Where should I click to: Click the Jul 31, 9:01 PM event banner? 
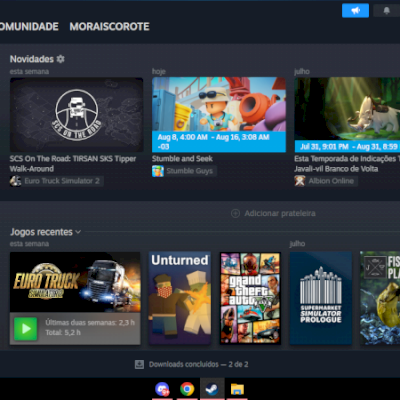pyautogui.click(x=347, y=147)
